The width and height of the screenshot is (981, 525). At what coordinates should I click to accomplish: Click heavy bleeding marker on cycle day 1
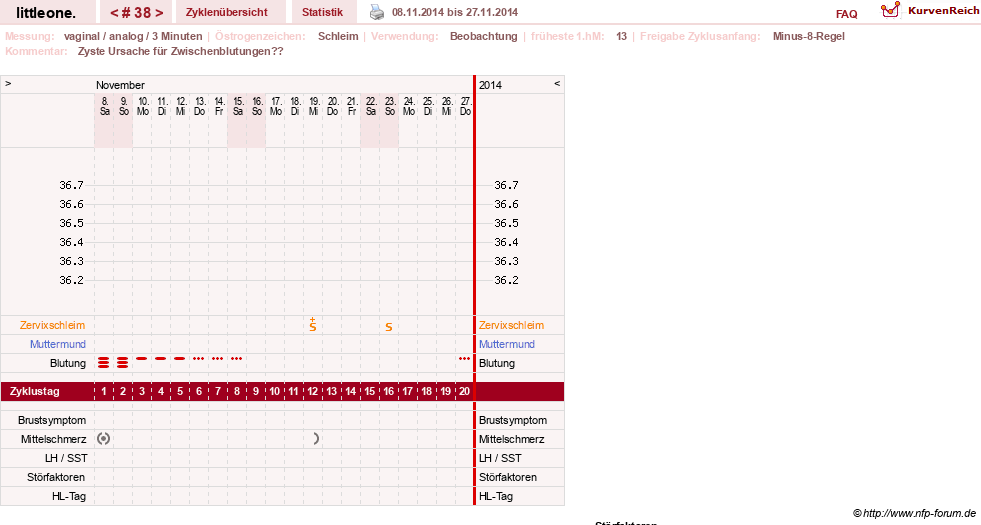[x=104, y=362]
